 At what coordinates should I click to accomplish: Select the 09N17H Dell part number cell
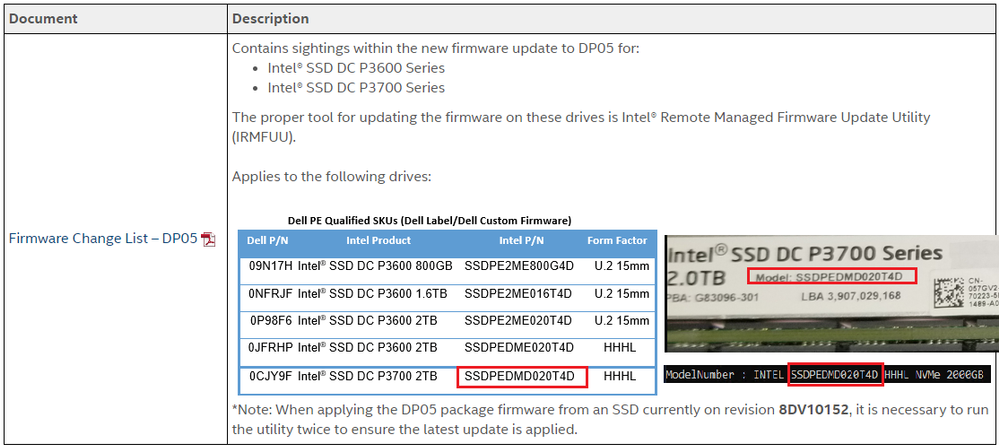click(268, 266)
